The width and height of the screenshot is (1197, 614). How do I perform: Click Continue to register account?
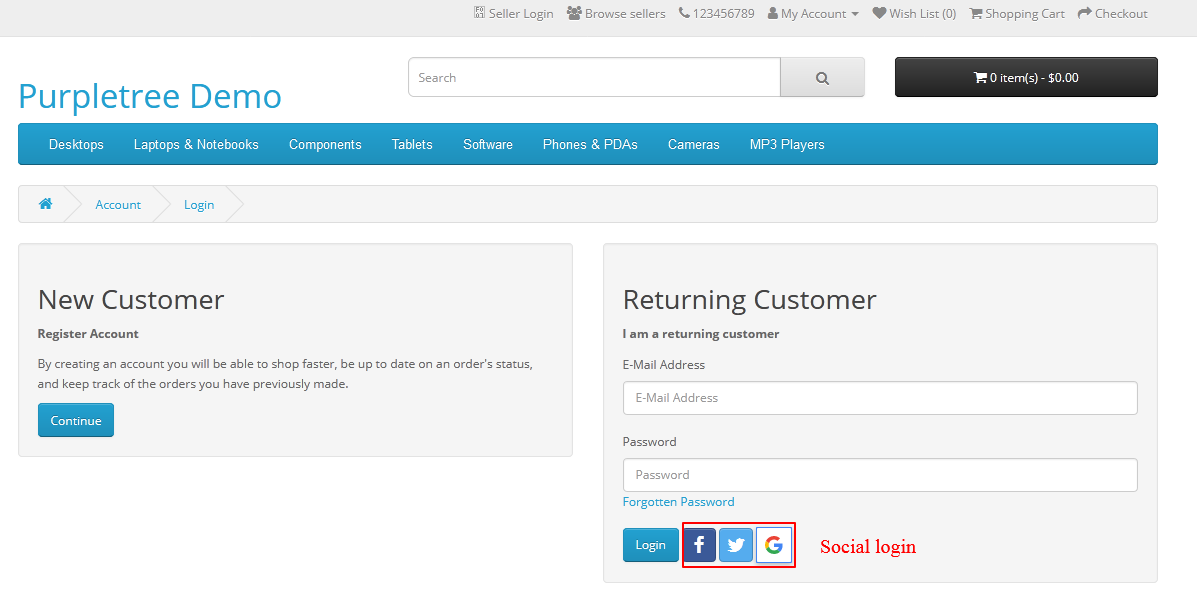(76, 420)
